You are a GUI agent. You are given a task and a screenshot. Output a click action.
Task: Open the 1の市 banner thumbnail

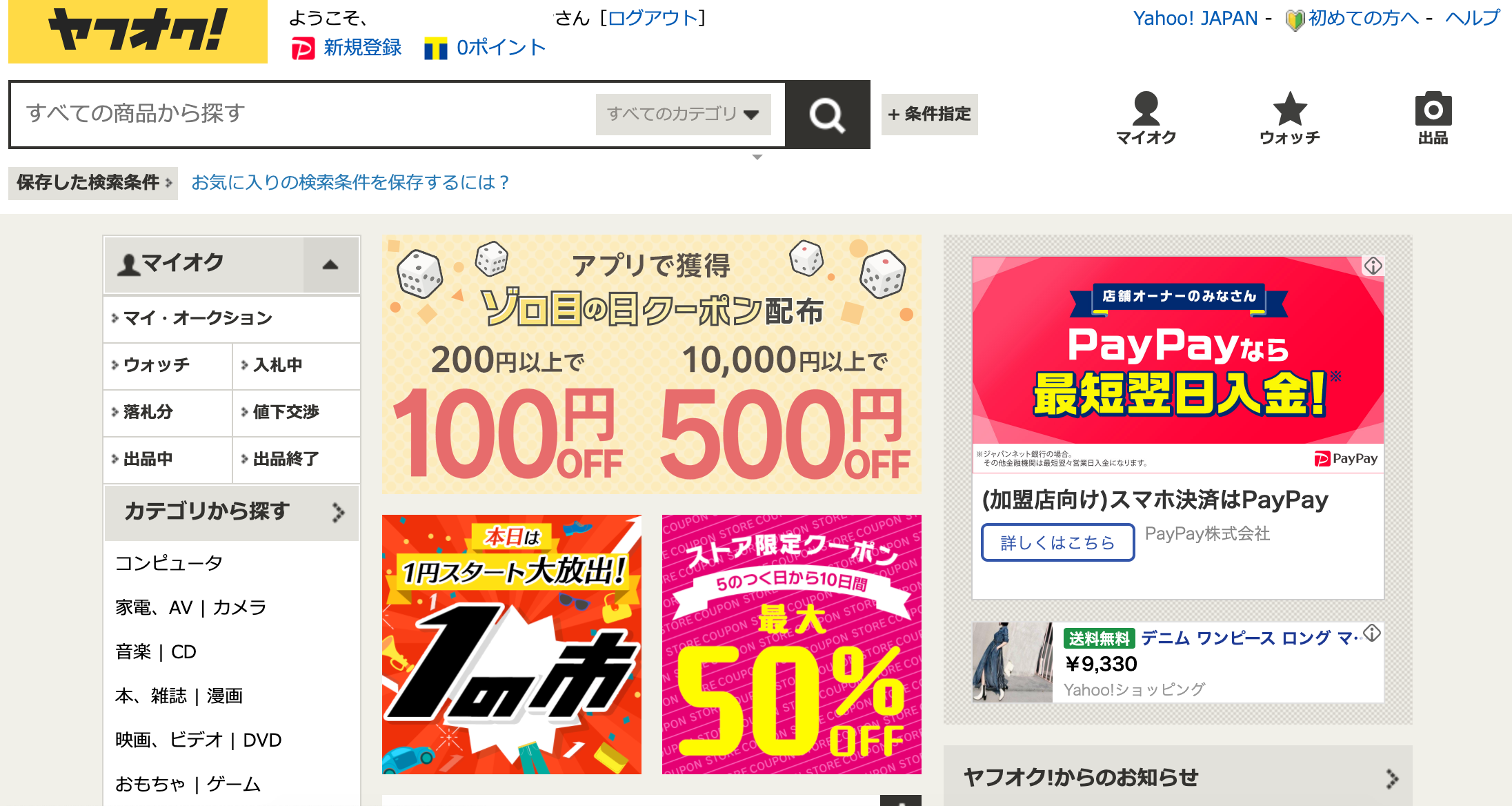(x=512, y=645)
